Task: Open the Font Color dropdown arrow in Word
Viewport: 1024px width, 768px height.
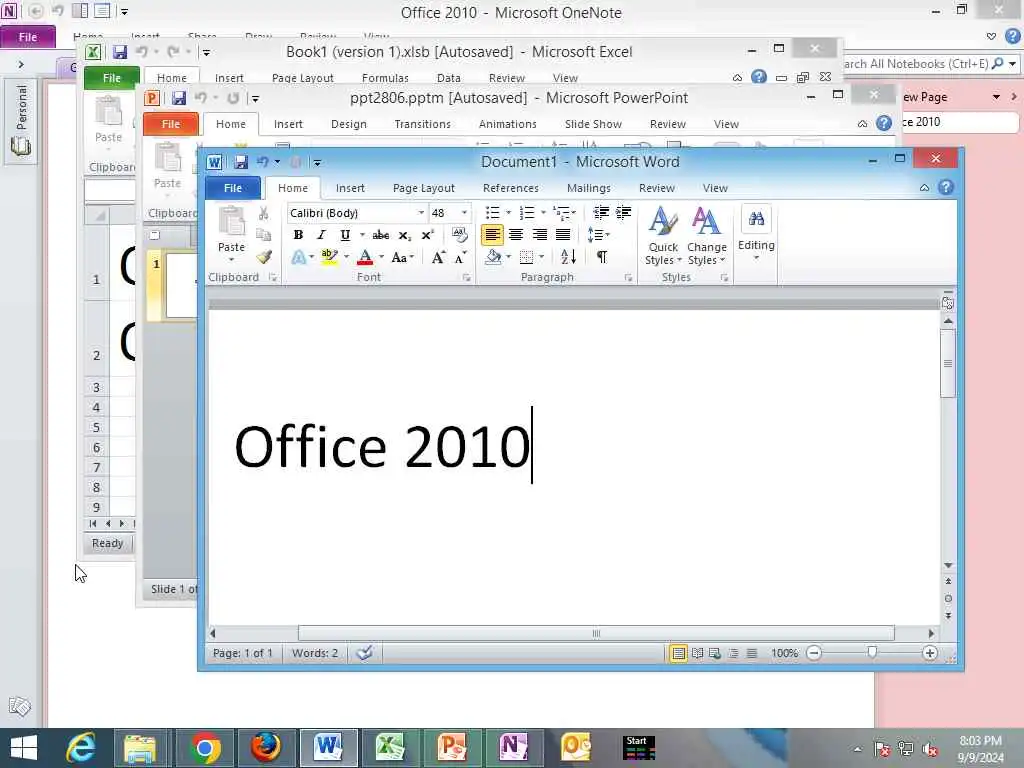Action: click(381, 257)
